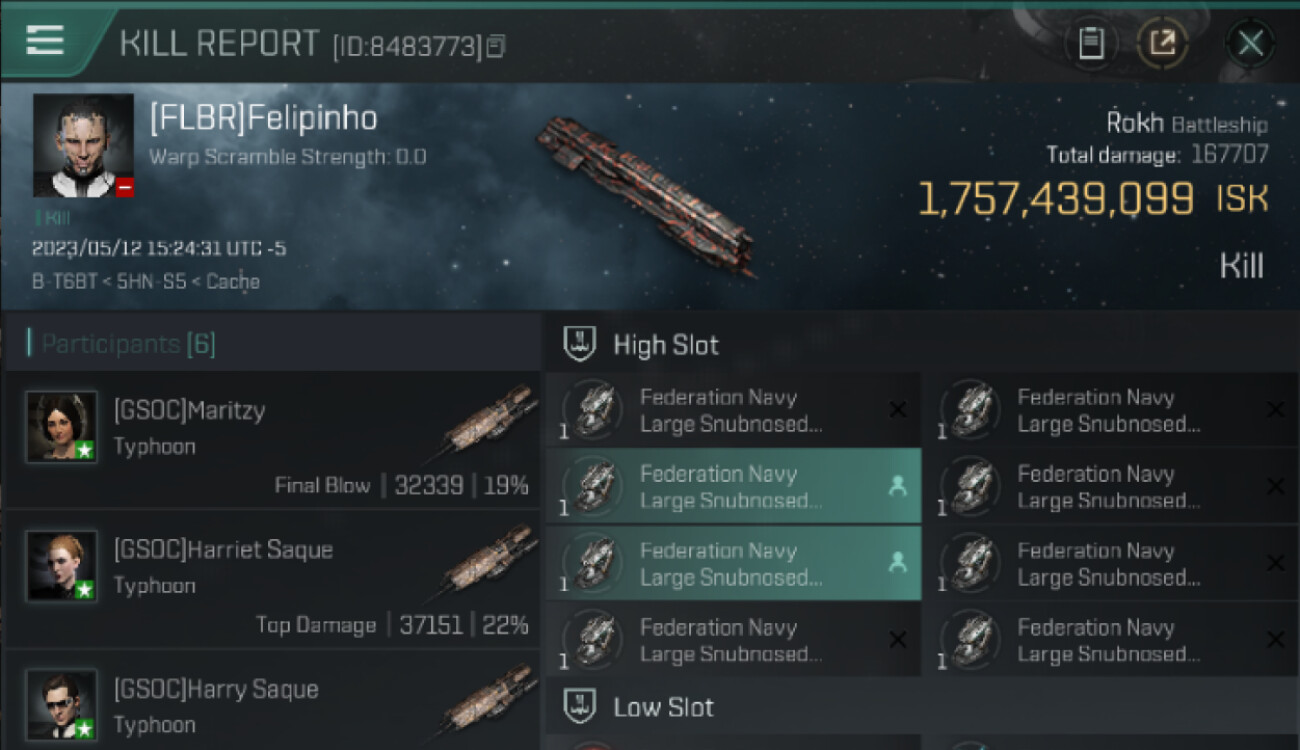Open the hamburger menu
This screenshot has height=750, width=1300.
[45, 40]
